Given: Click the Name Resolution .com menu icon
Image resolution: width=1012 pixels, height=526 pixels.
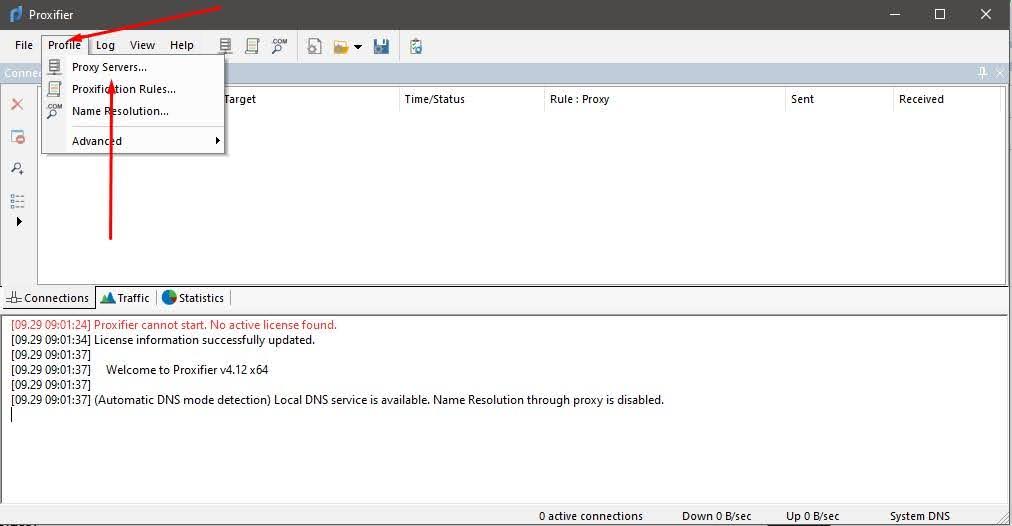Looking at the screenshot, I should [54, 111].
